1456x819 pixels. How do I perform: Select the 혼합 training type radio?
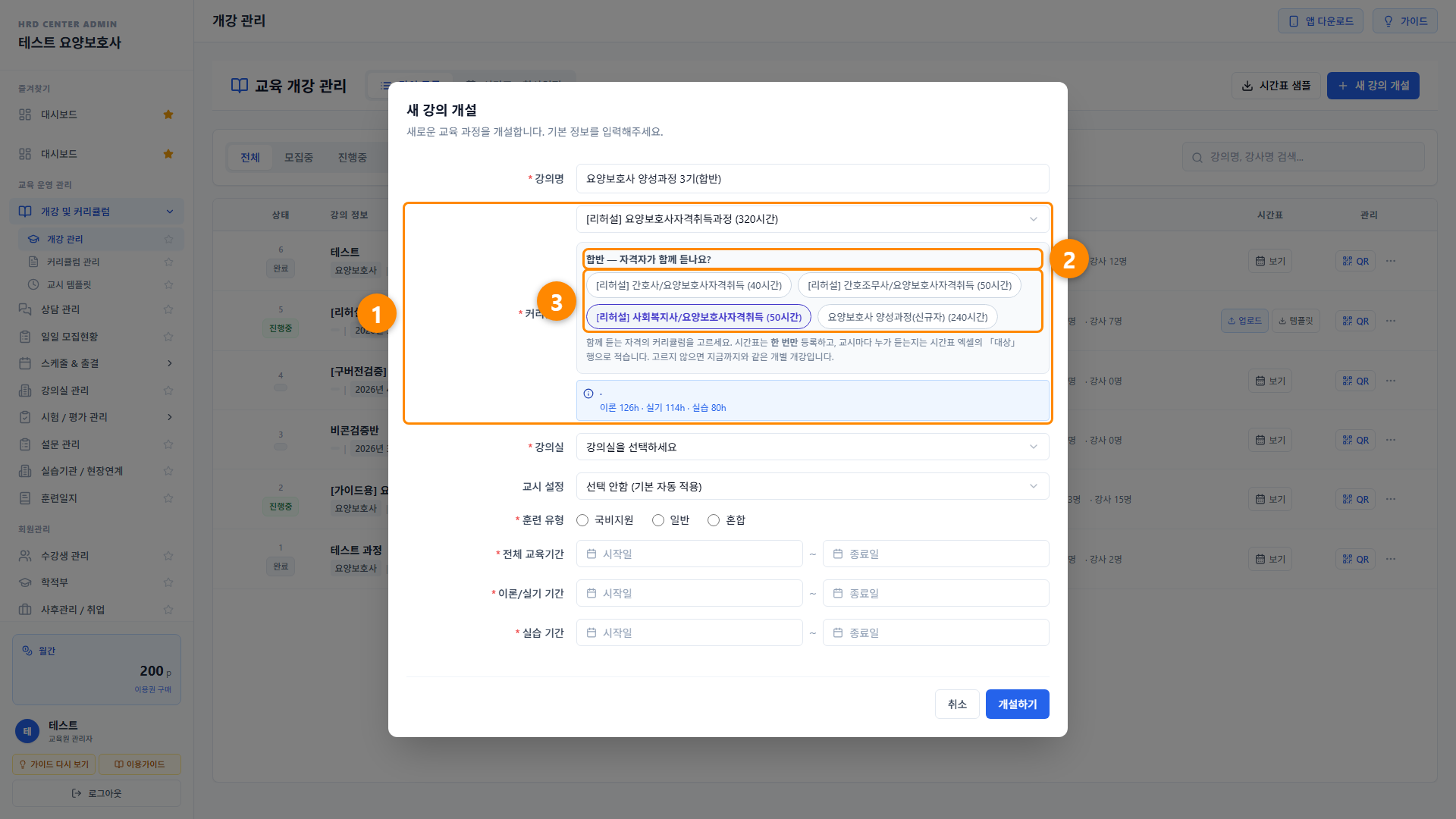click(x=714, y=520)
